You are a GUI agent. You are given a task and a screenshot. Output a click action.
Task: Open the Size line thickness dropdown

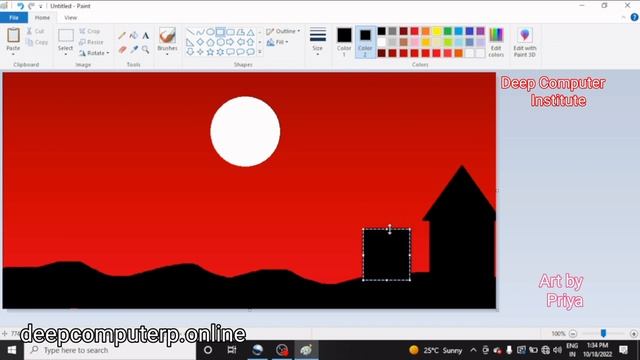(318, 42)
